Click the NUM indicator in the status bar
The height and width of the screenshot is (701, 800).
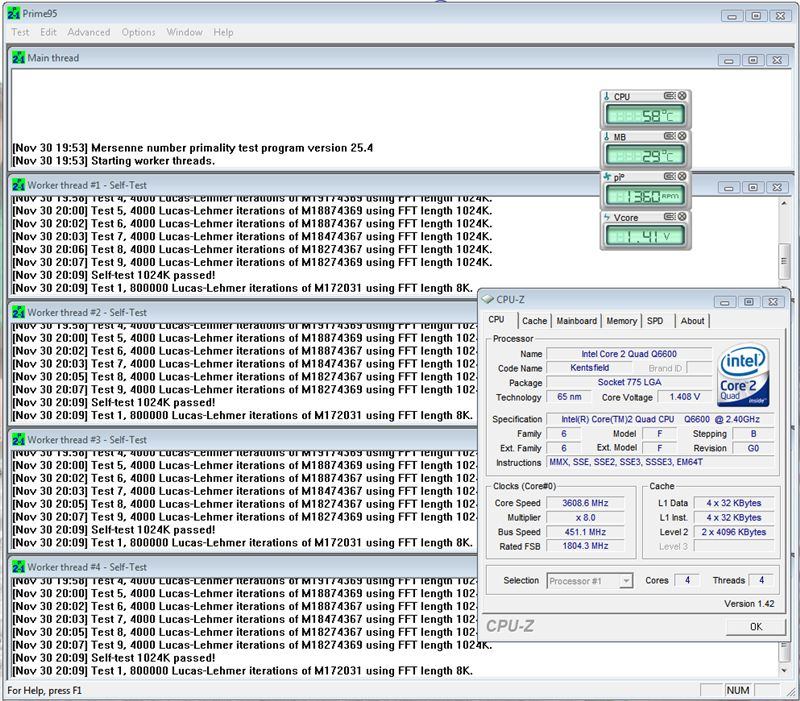(x=738, y=690)
